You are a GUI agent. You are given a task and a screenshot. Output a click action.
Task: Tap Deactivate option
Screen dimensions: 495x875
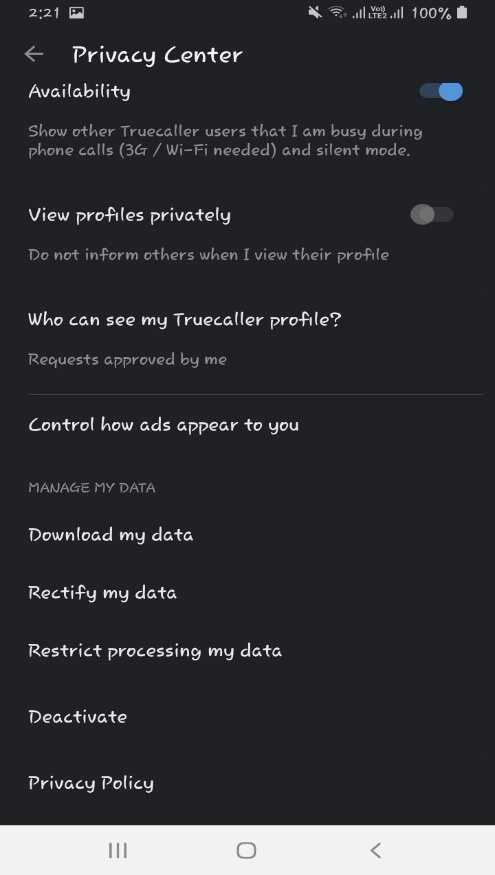(x=78, y=717)
